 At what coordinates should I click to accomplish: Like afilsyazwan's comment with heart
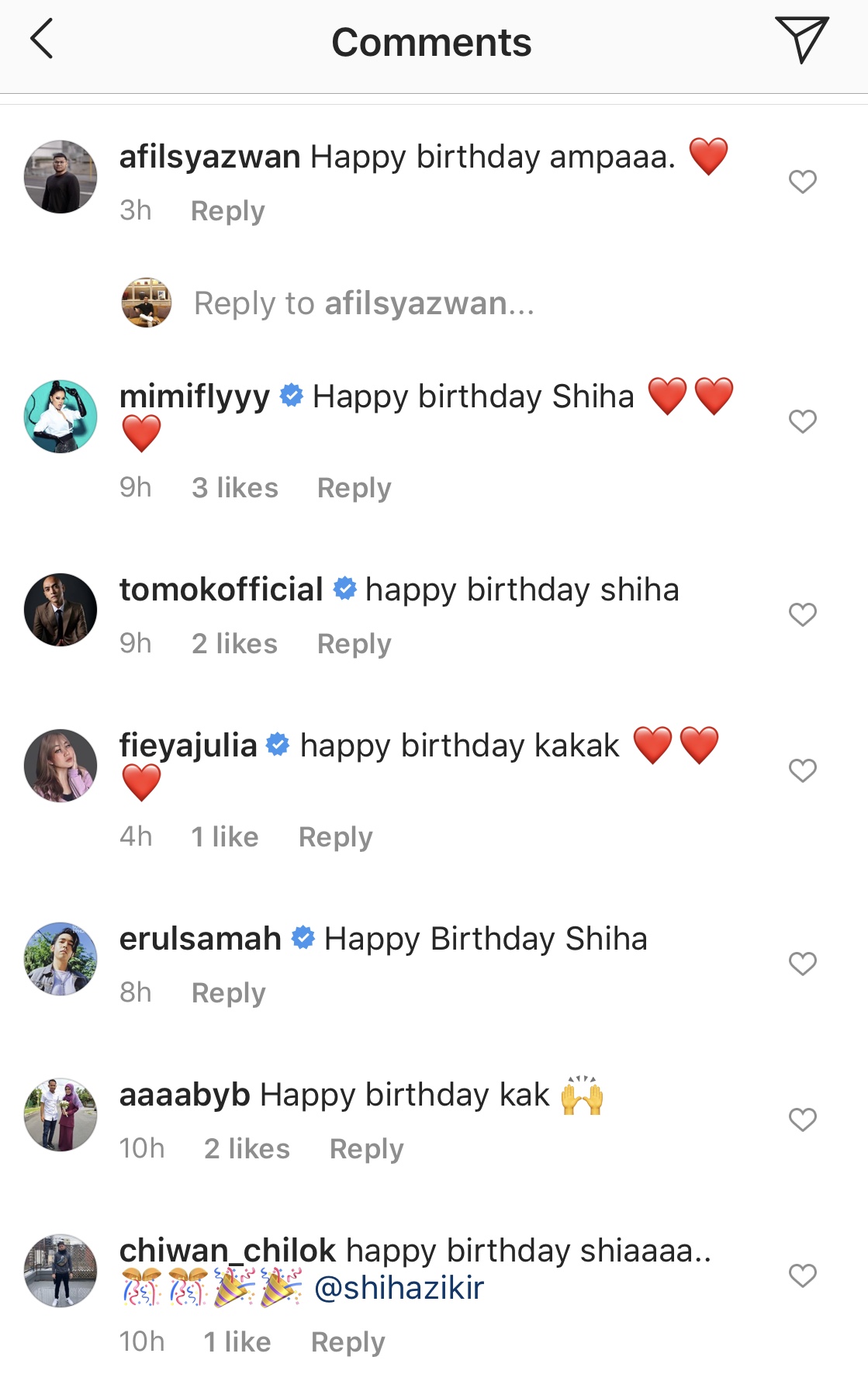coord(802,182)
